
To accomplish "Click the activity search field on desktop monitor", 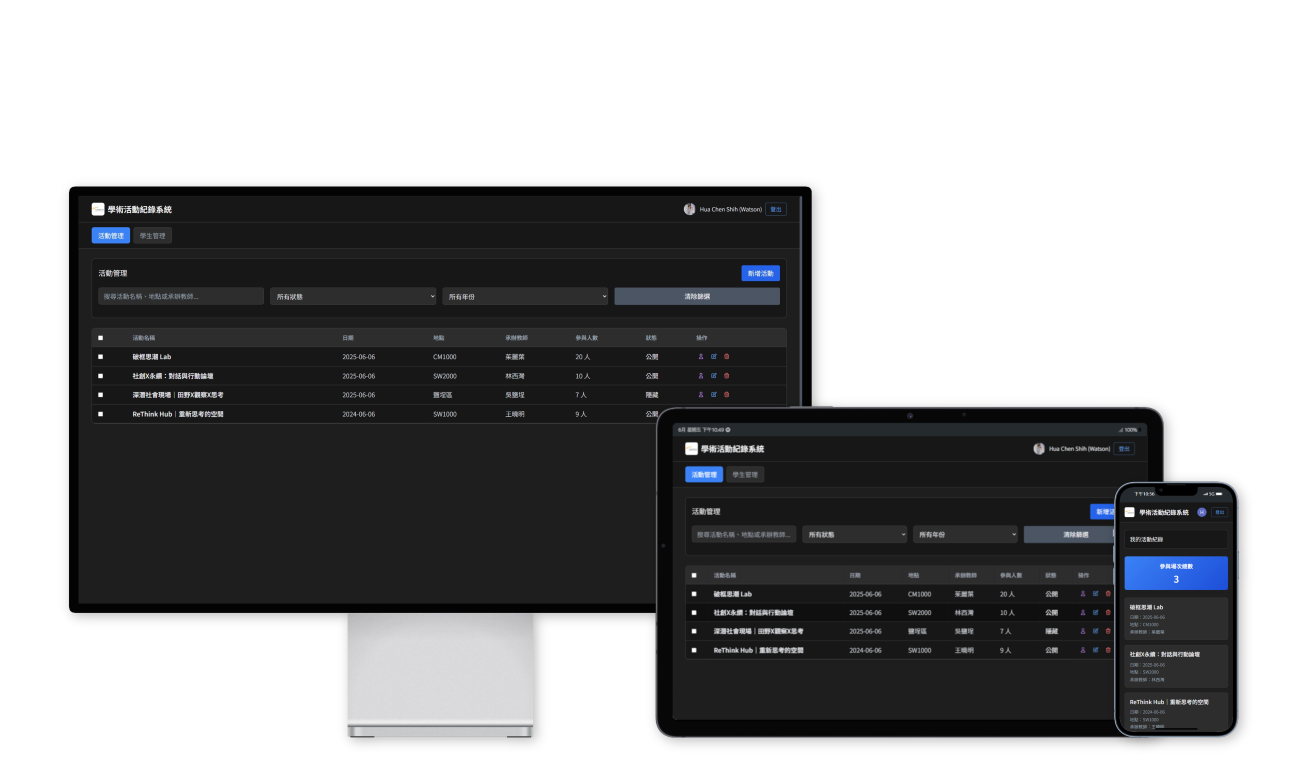I will [x=181, y=297].
